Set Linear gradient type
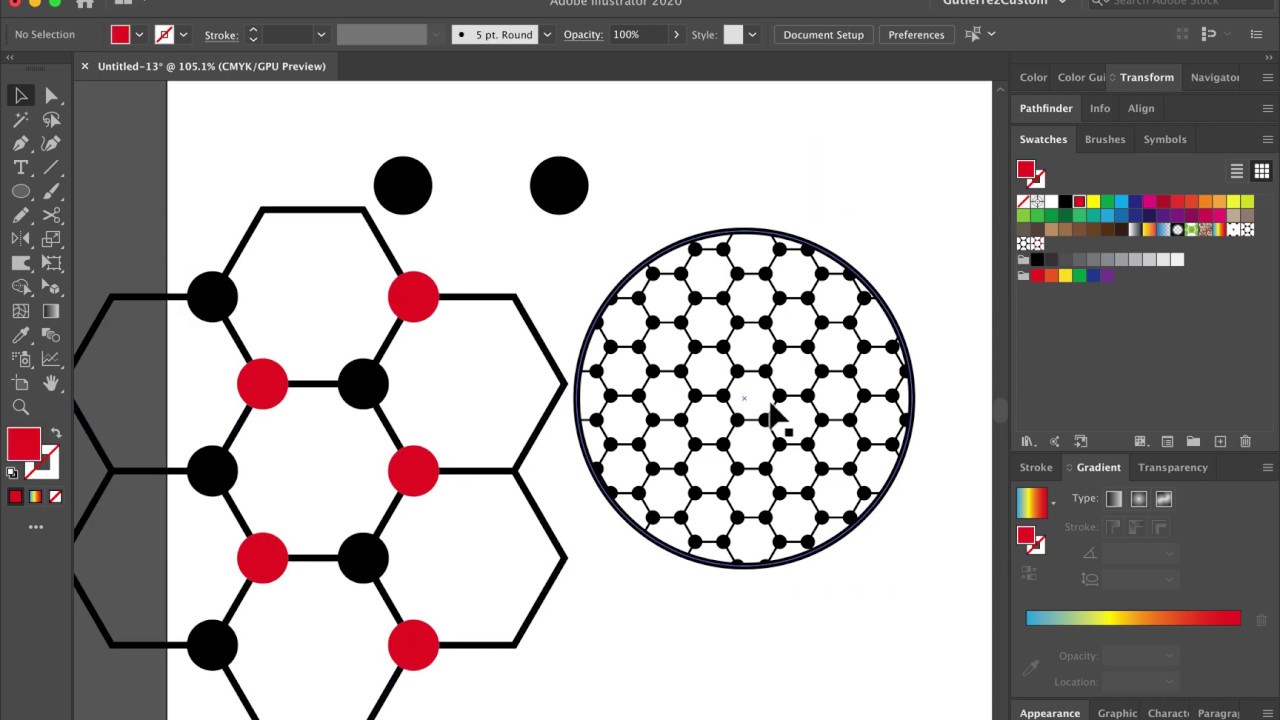 (1114, 499)
